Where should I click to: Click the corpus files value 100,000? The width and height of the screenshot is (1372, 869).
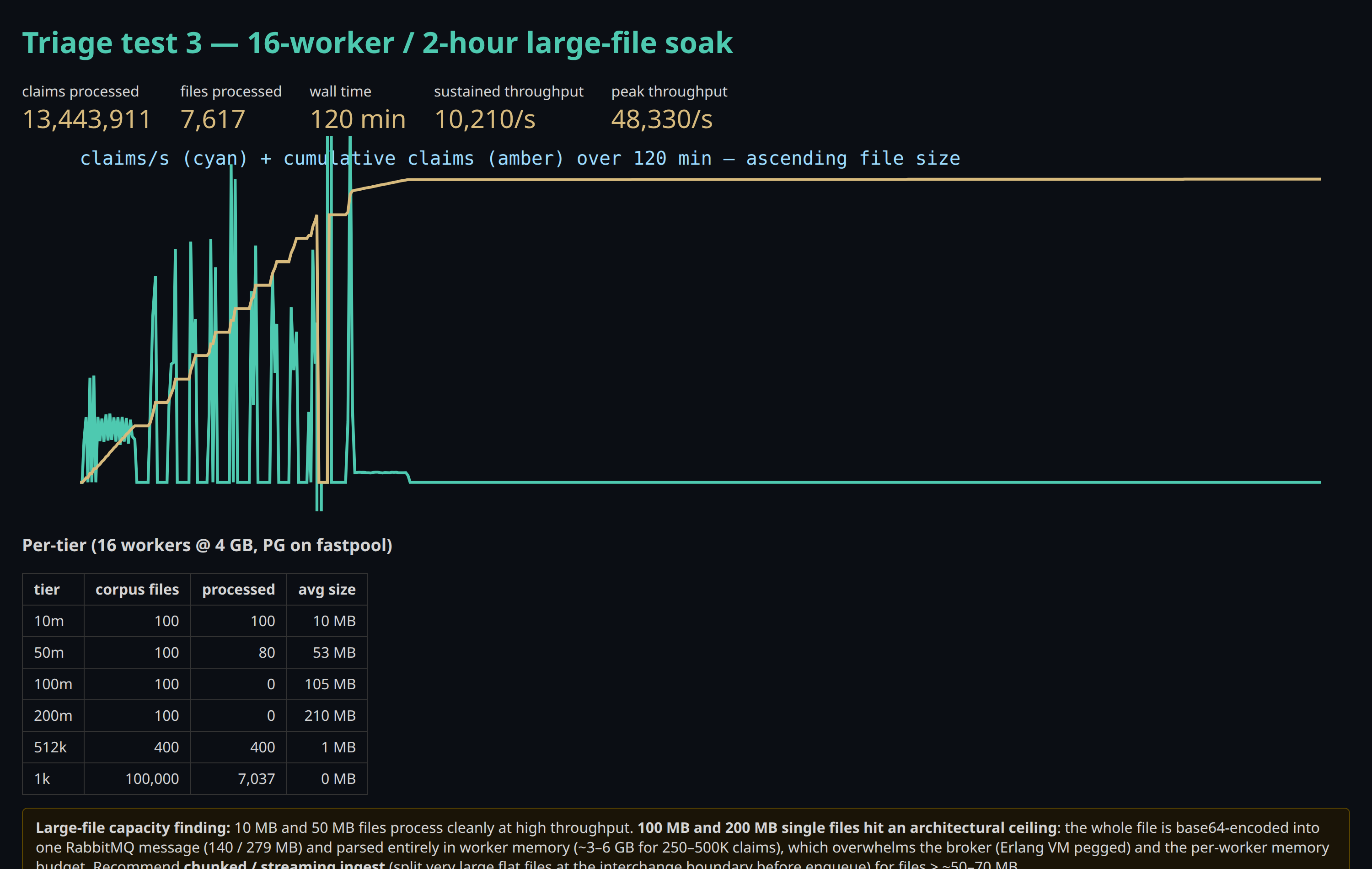(137, 778)
